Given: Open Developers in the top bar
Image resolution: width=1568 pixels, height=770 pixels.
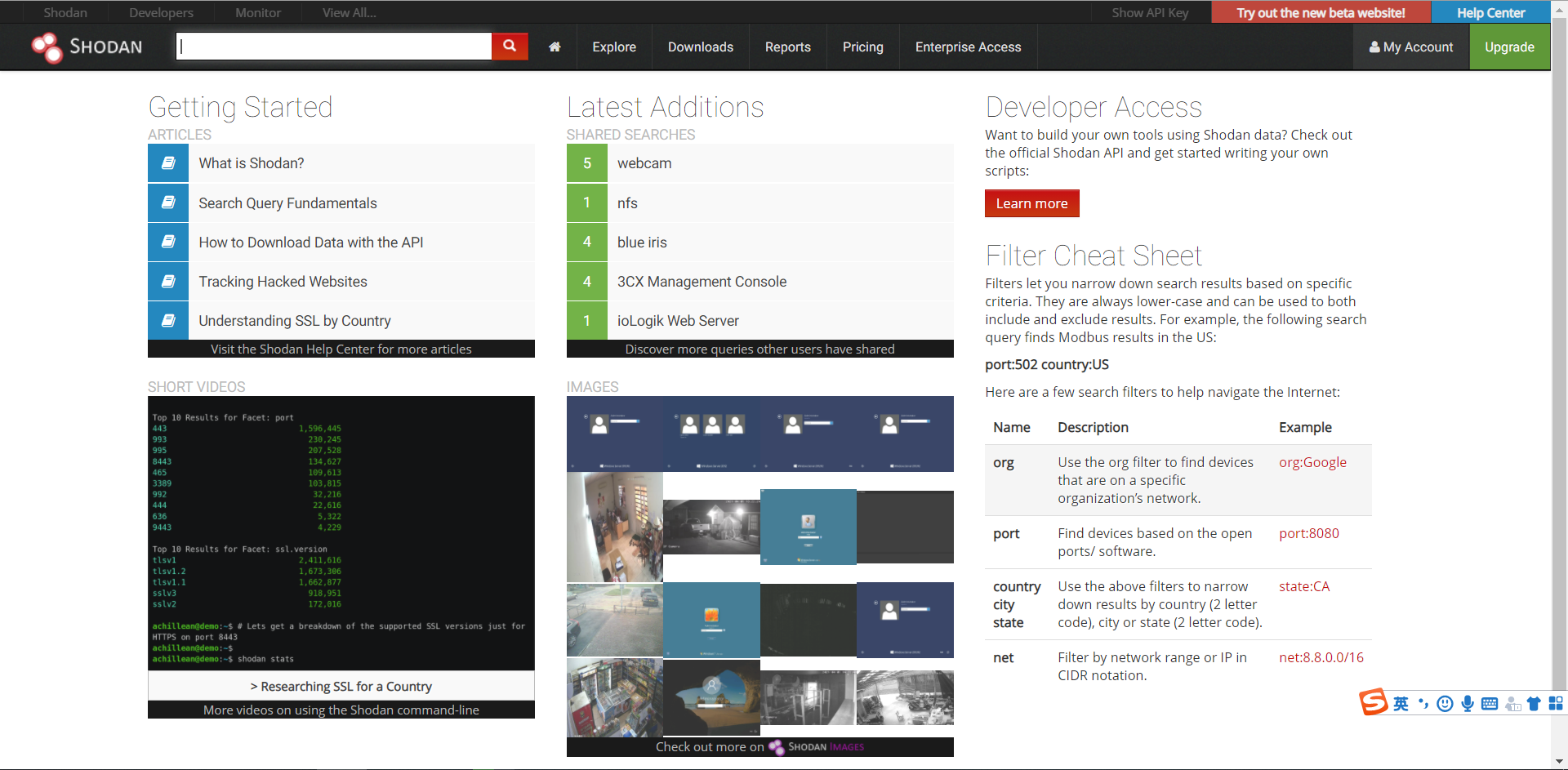Looking at the screenshot, I should click(x=161, y=12).
